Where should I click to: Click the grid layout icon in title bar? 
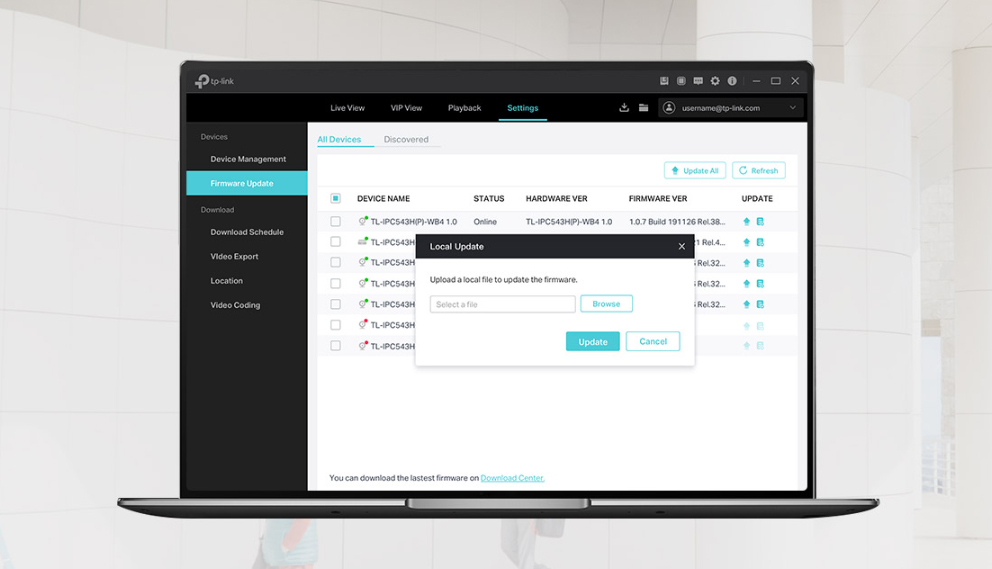coord(681,81)
